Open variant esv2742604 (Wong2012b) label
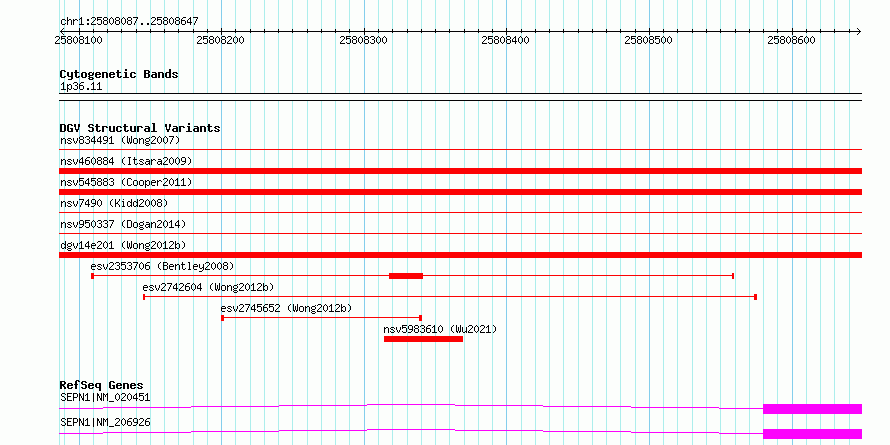This screenshot has height=445, width=890. pos(208,287)
